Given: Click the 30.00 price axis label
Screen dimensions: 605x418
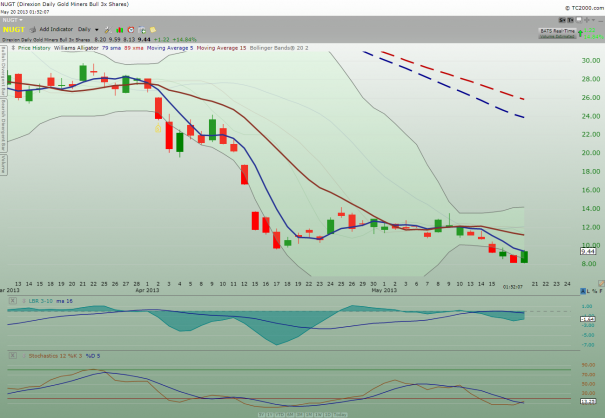Looking at the screenshot, I should coord(591,61).
